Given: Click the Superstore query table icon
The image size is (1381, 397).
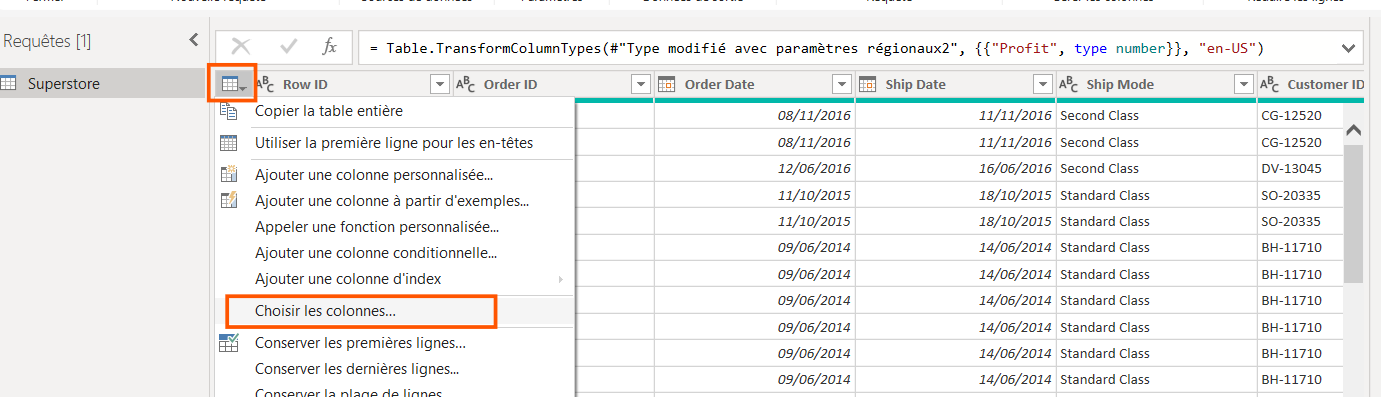Looking at the screenshot, I should pyautogui.click(x=8, y=84).
